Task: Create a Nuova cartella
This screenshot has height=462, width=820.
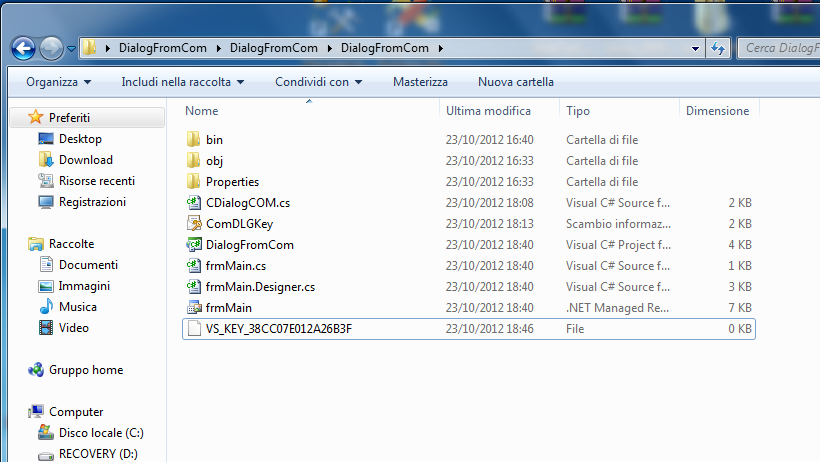Action: point(516,82)
